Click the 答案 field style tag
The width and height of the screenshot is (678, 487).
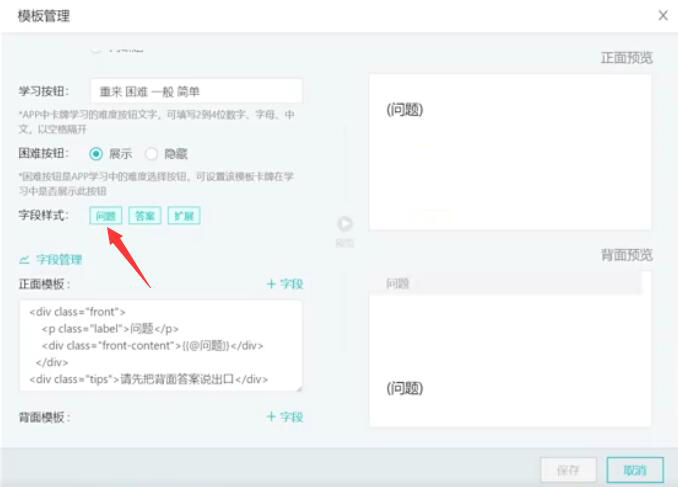tap(145, 215)
